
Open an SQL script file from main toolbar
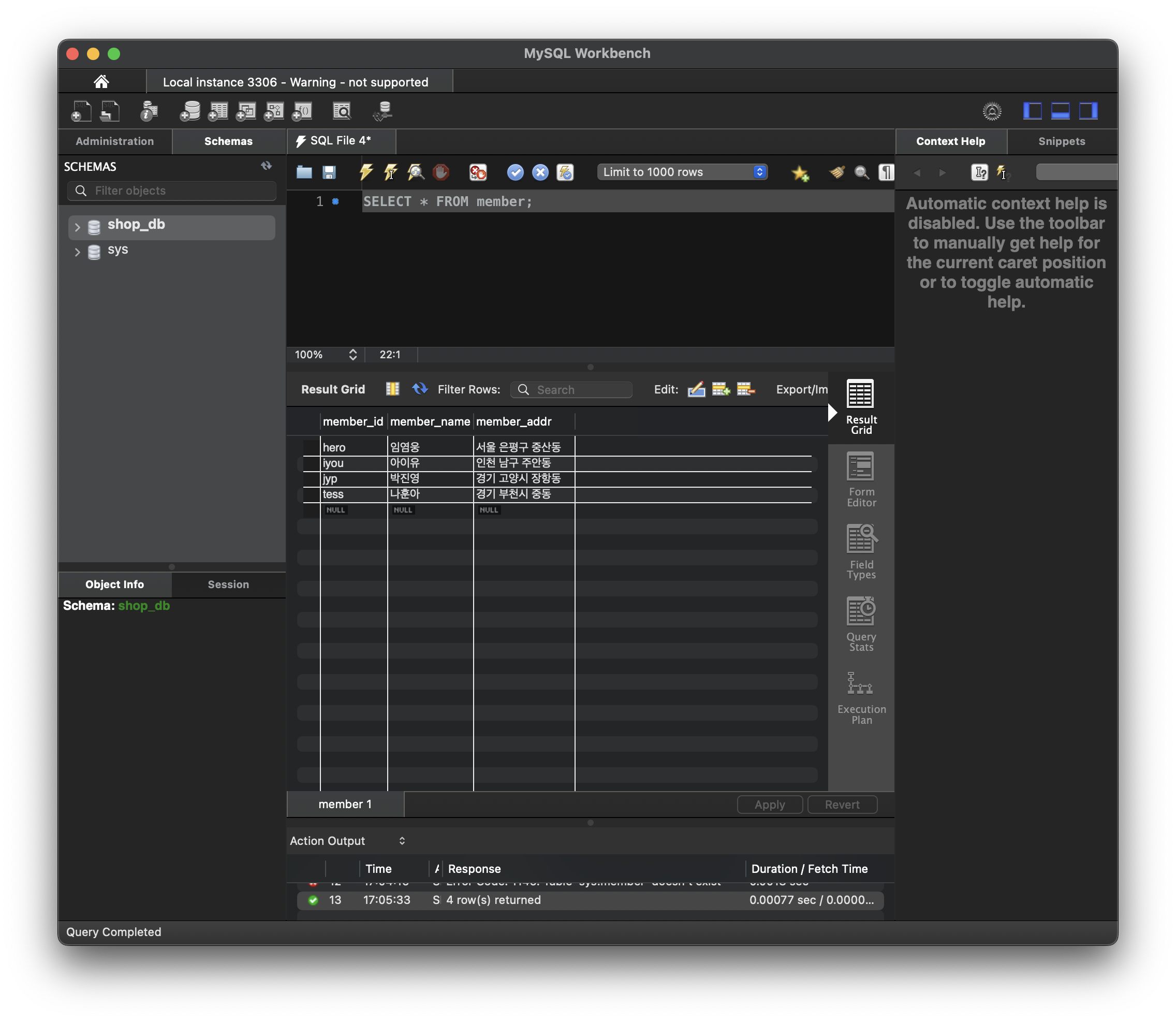(x=109, y=111)
